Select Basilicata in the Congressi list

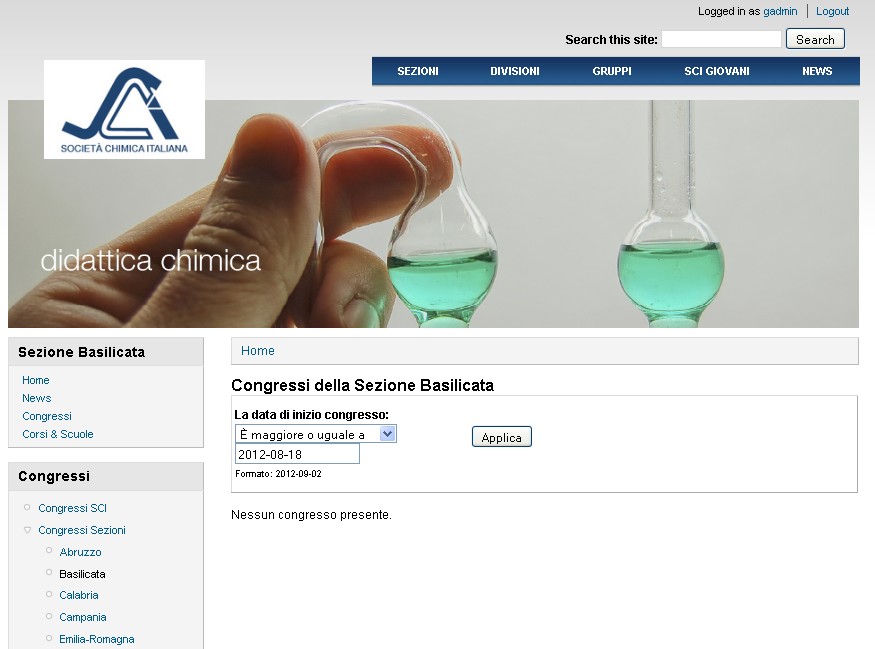pos(82,574)
